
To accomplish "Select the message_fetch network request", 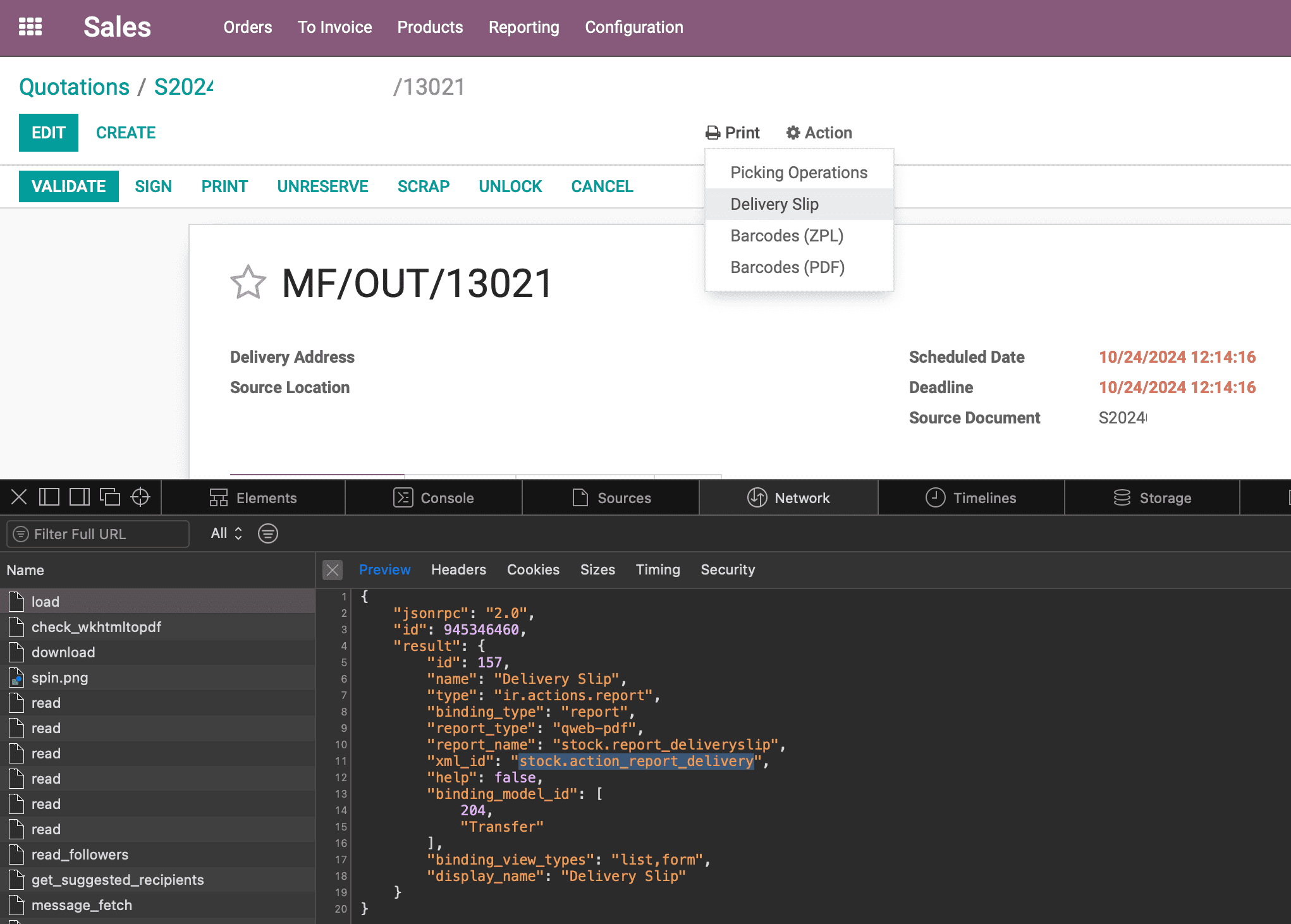I will tap(157, 905).
